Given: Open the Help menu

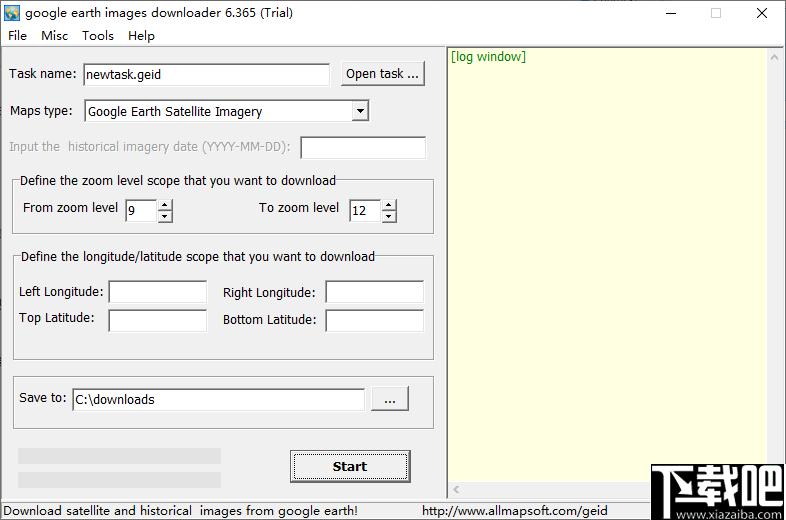Looking at the screenshot, I should click(141, 36).
